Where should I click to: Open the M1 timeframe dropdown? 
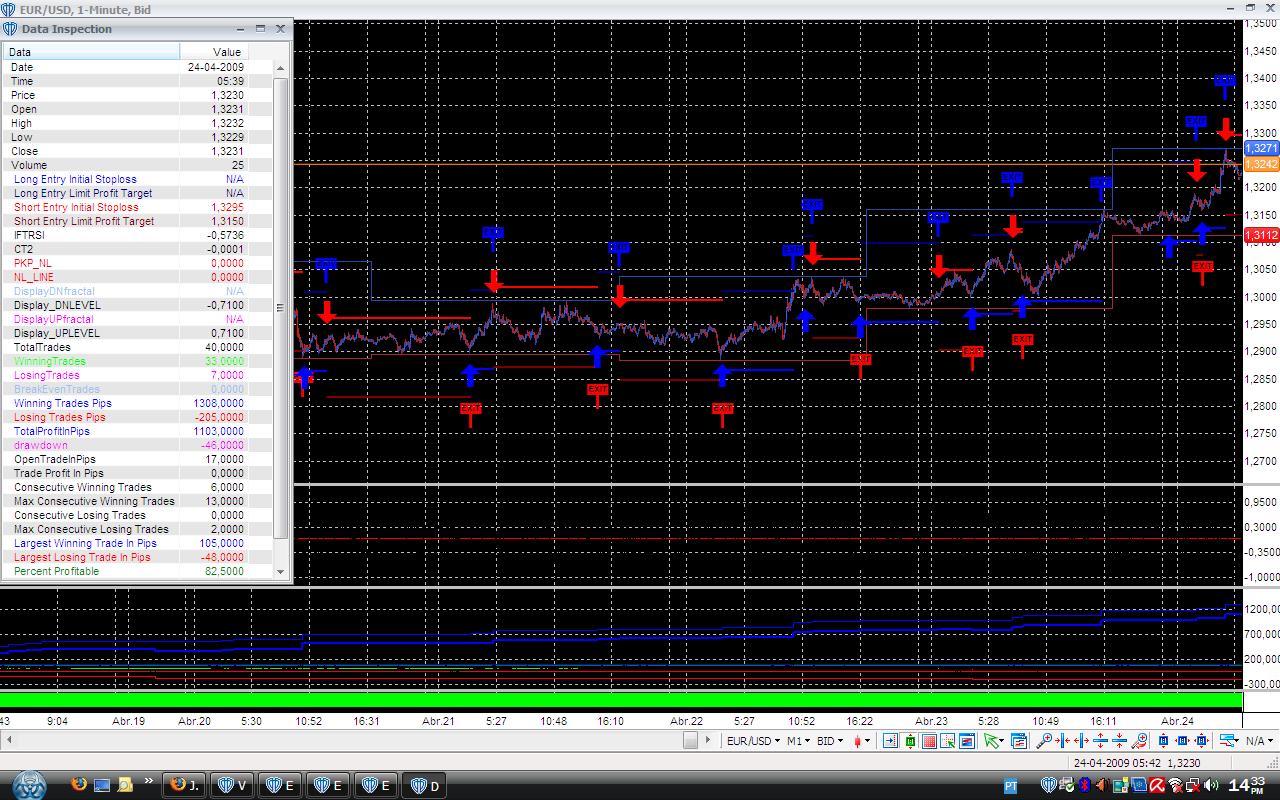click(798, 741)
